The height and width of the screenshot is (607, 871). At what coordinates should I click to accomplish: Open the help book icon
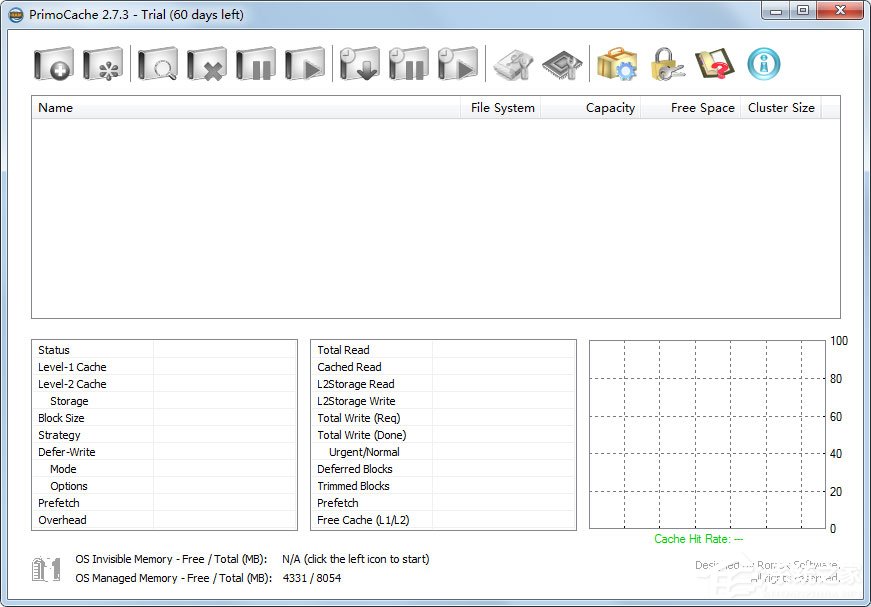[x=714, y=65]
